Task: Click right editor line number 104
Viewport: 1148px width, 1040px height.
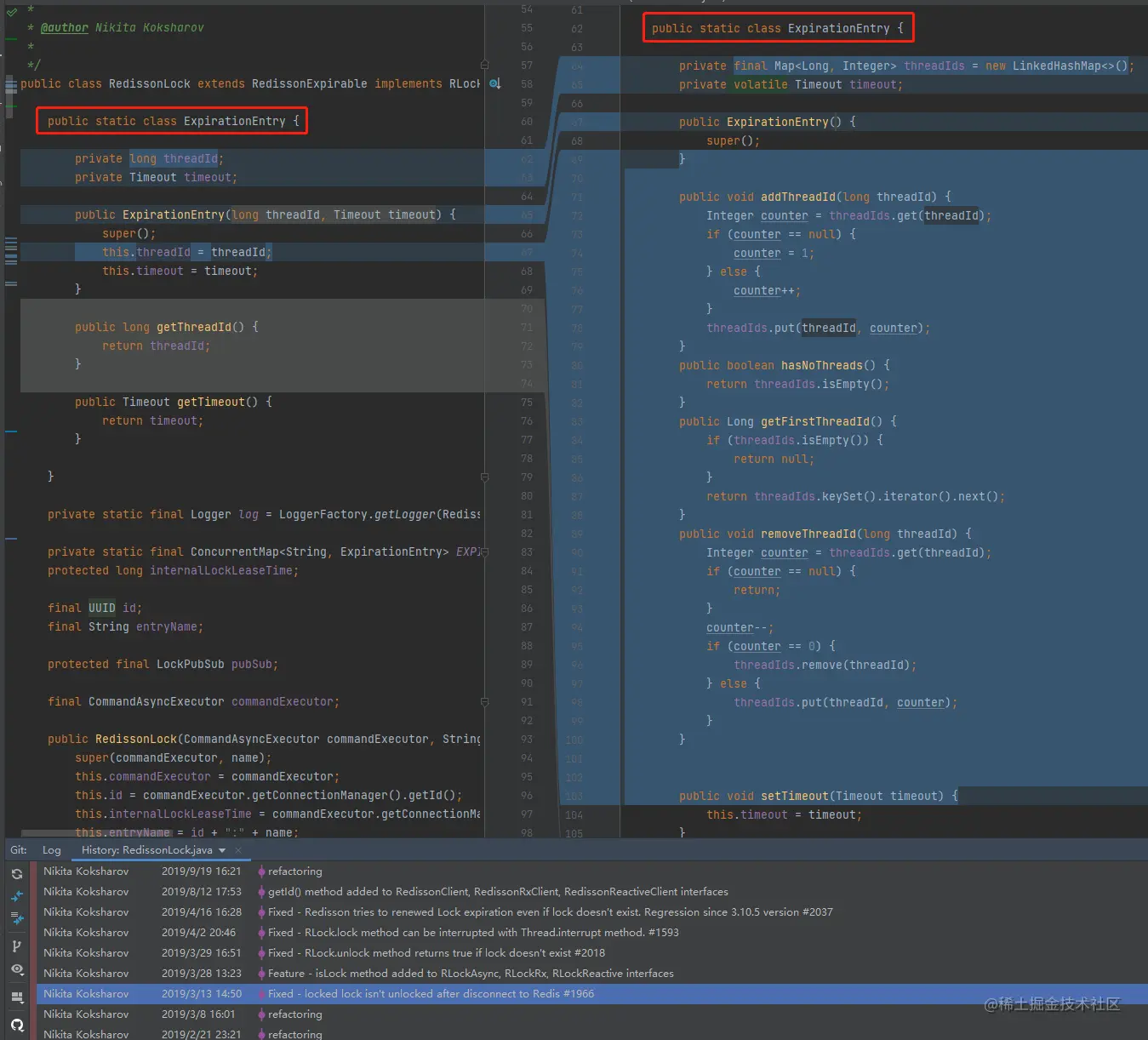Action: coord(574,814)
